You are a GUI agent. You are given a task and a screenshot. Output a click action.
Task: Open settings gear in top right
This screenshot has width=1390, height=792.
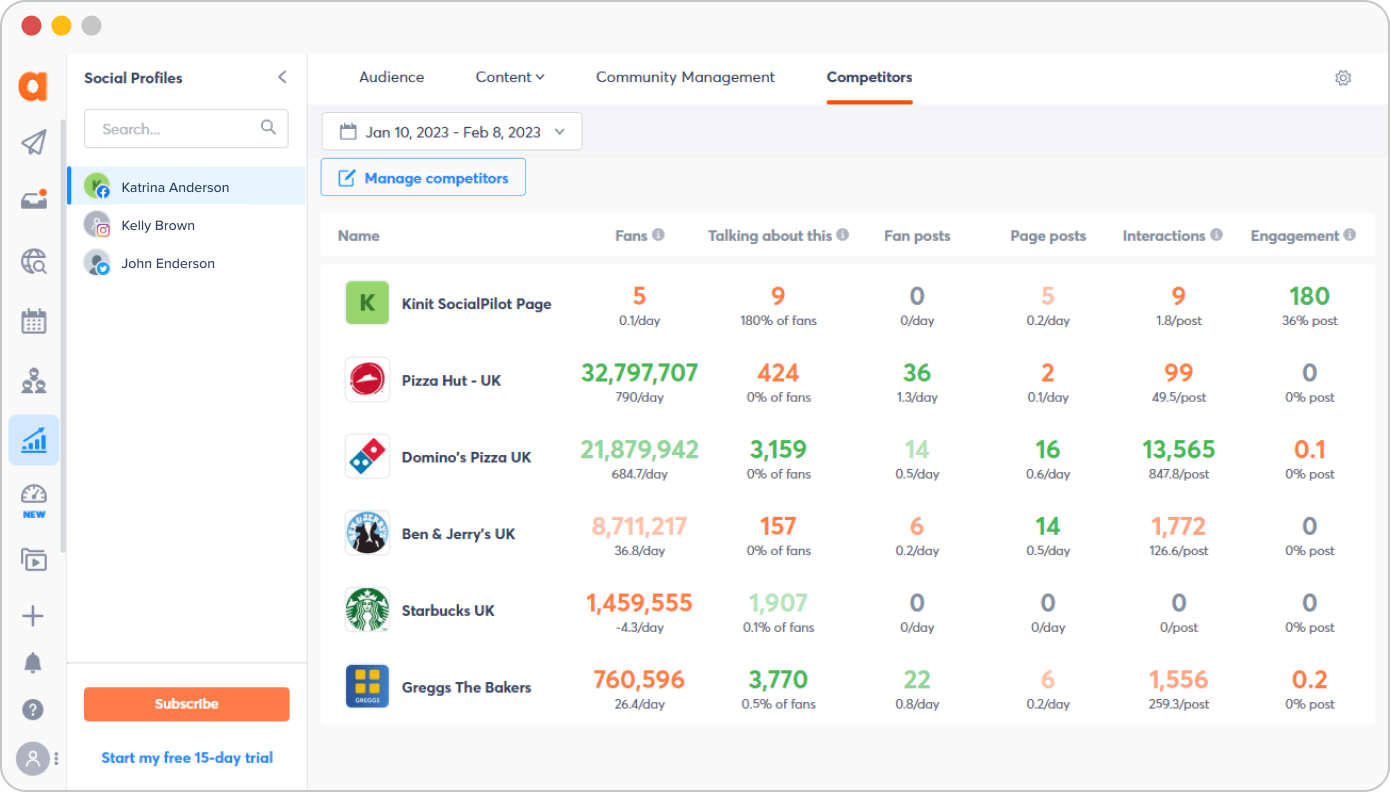coord(1343,78)
